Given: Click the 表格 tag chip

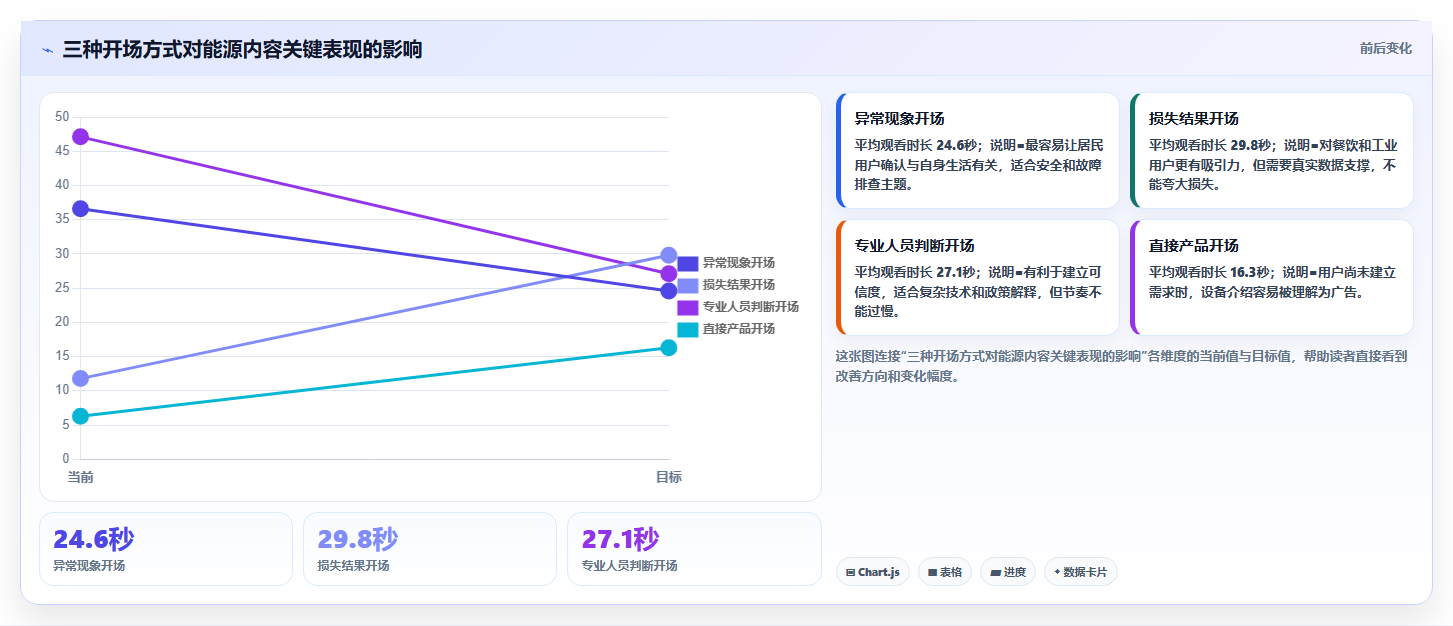Looking at the screenshot, I should [944, 572].
